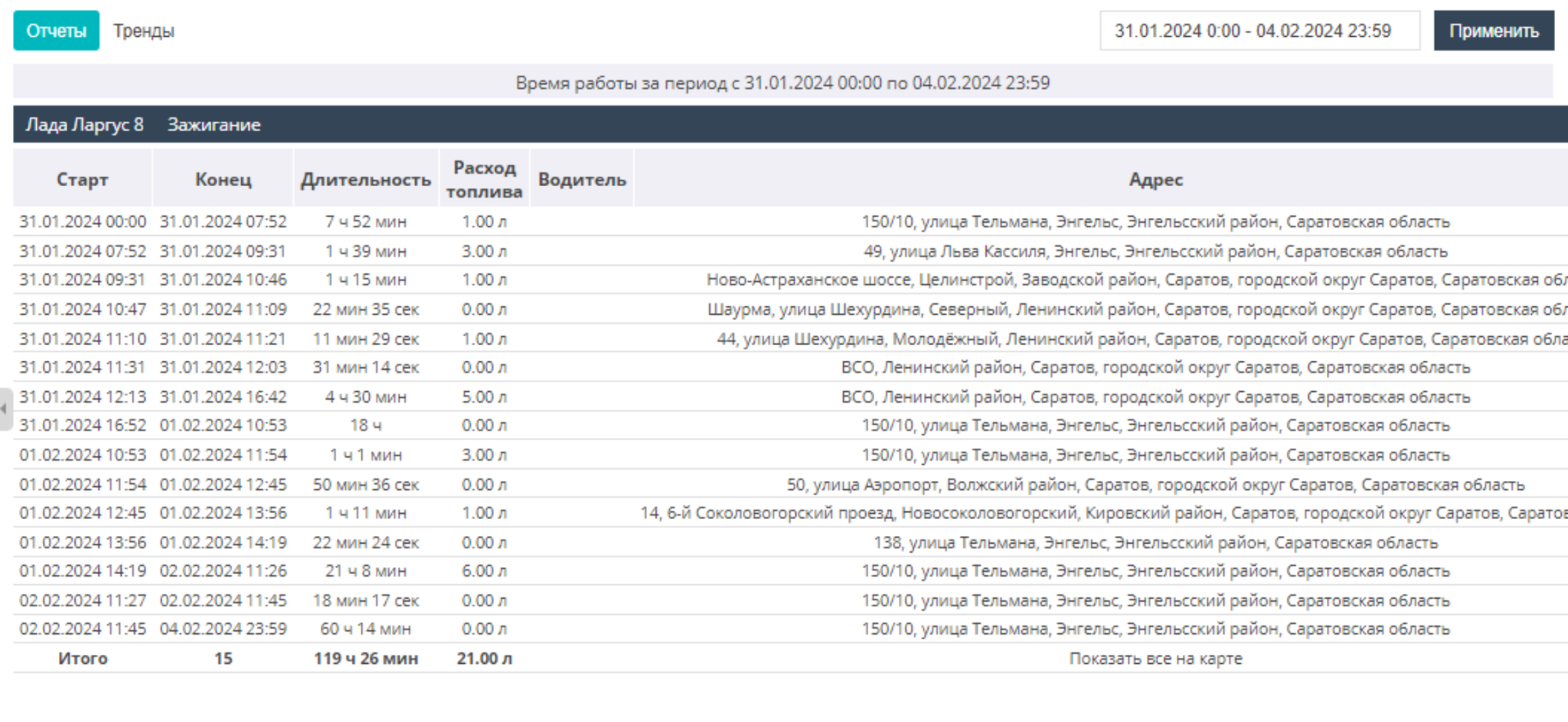
Task: Select the Лада Ларгус 8 vehicle title
Action: [84, 124]
